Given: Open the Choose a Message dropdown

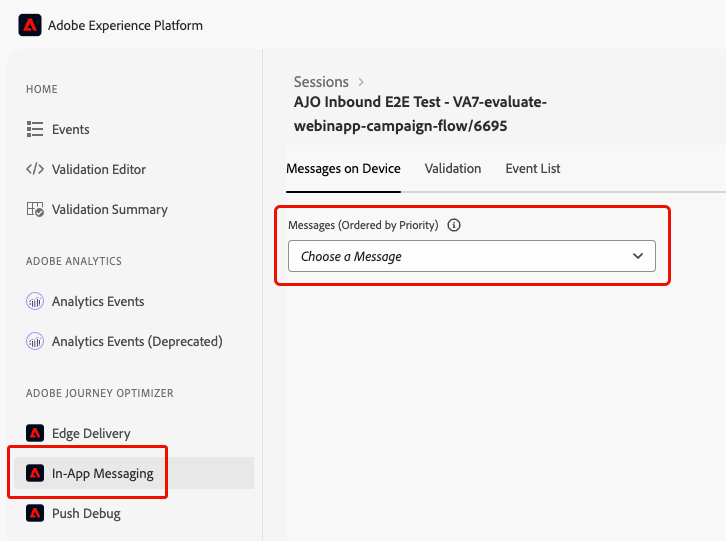Looking at the screenshot, I should [x=471, y=256].
